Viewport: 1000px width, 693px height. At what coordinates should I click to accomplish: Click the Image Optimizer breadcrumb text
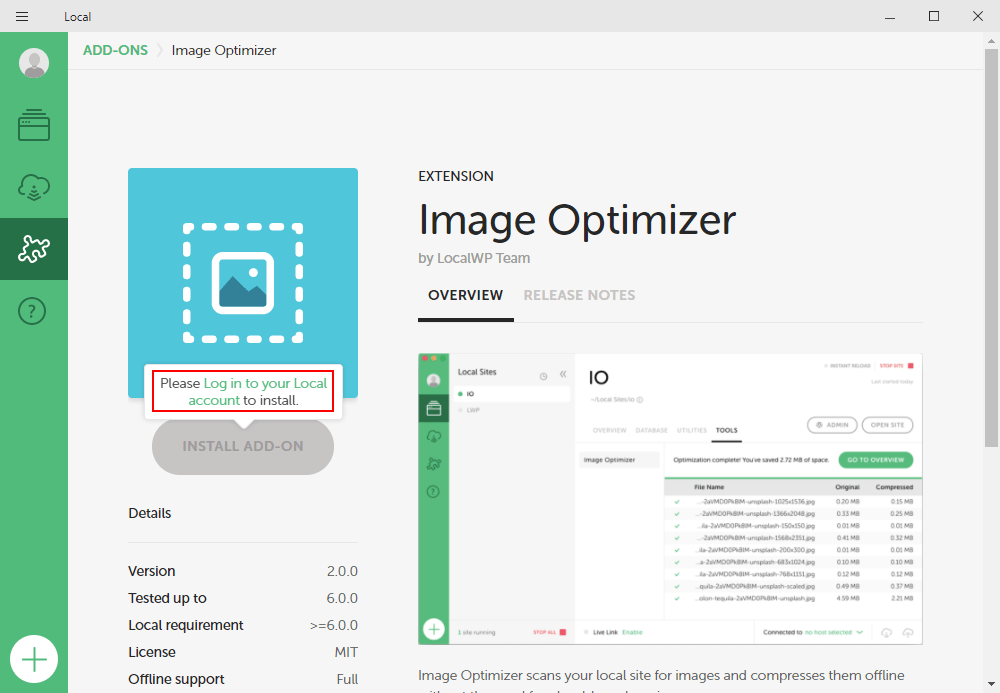[x=224, y=50]
